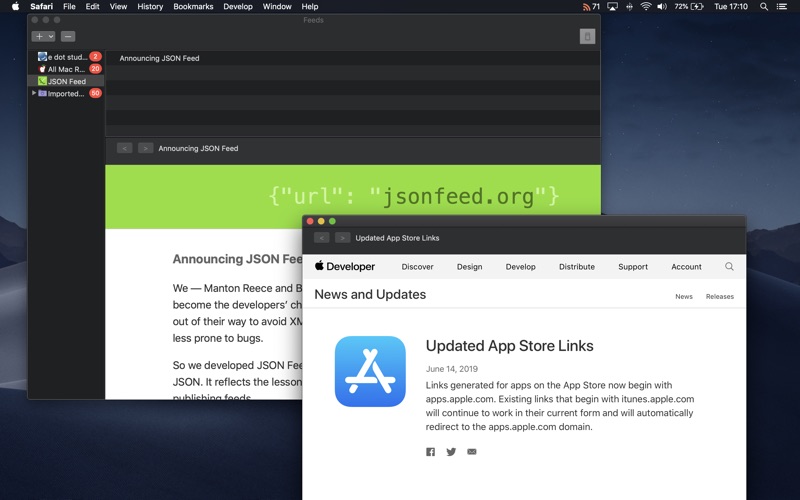
Task: Click the Safari extension icon in Feeds toolbar
Action: click(587, 37)
